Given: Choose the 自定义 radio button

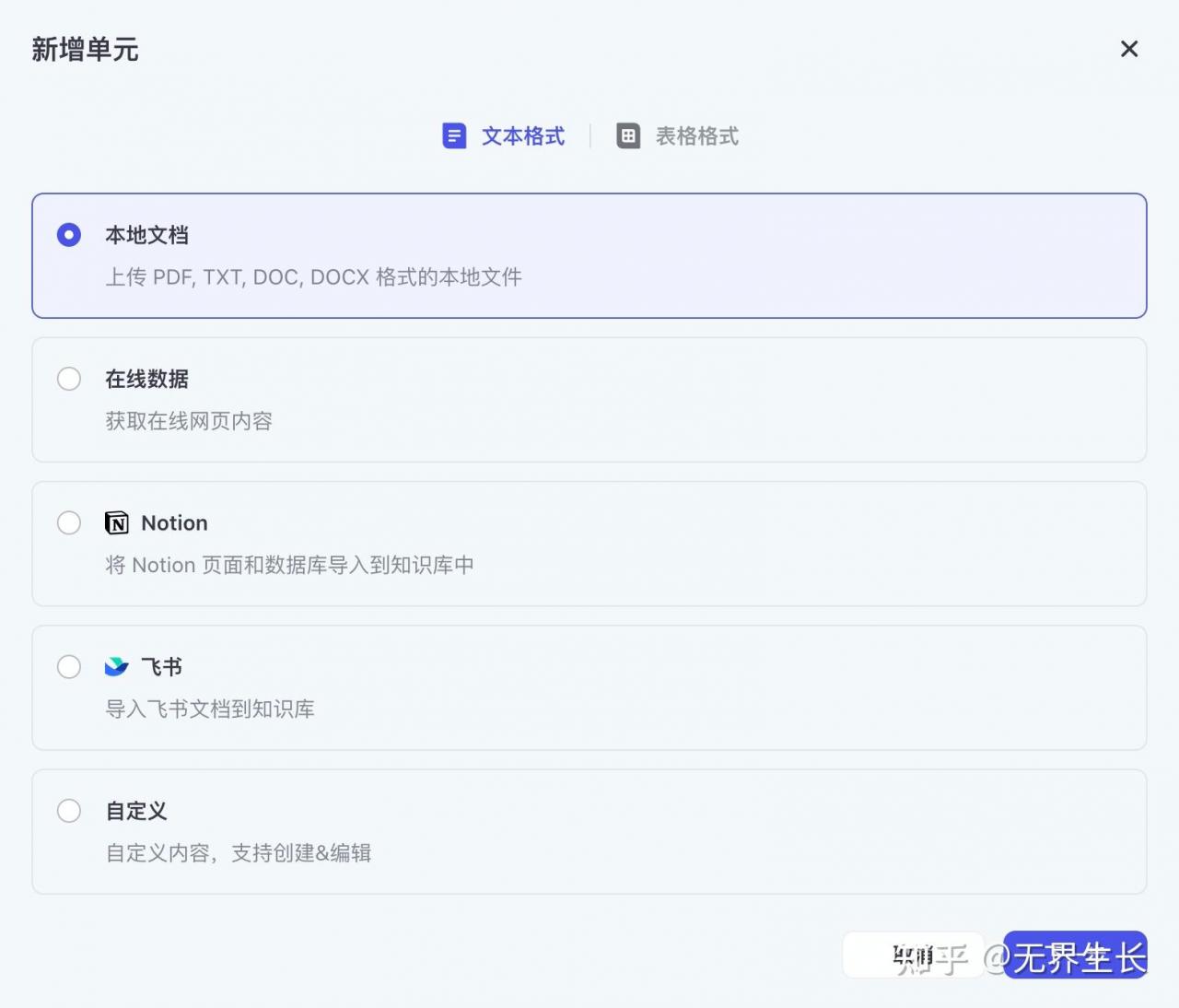Looking at the screenshot, I should [x=69, y=811].
